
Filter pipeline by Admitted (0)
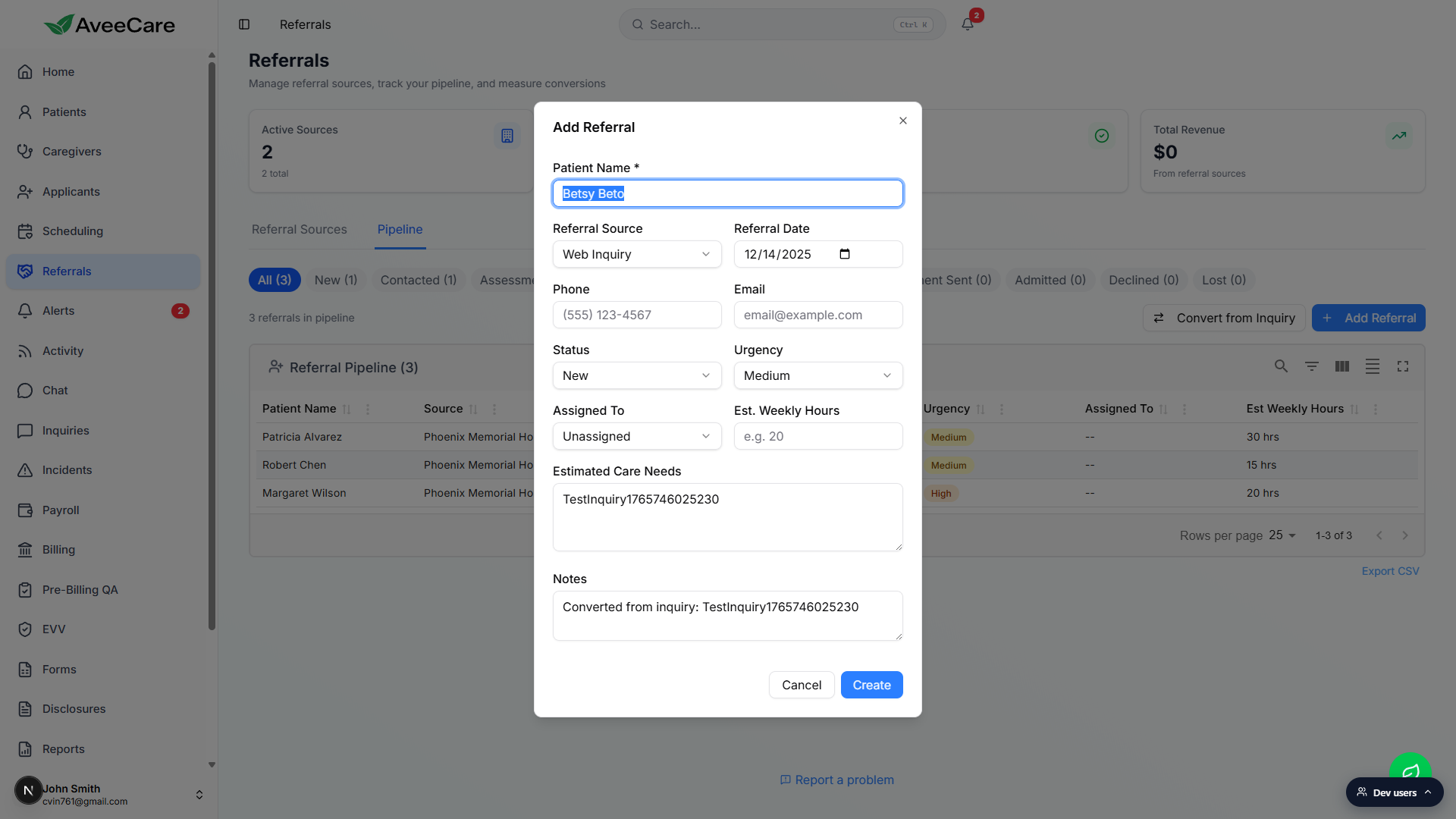(1050, 280)
